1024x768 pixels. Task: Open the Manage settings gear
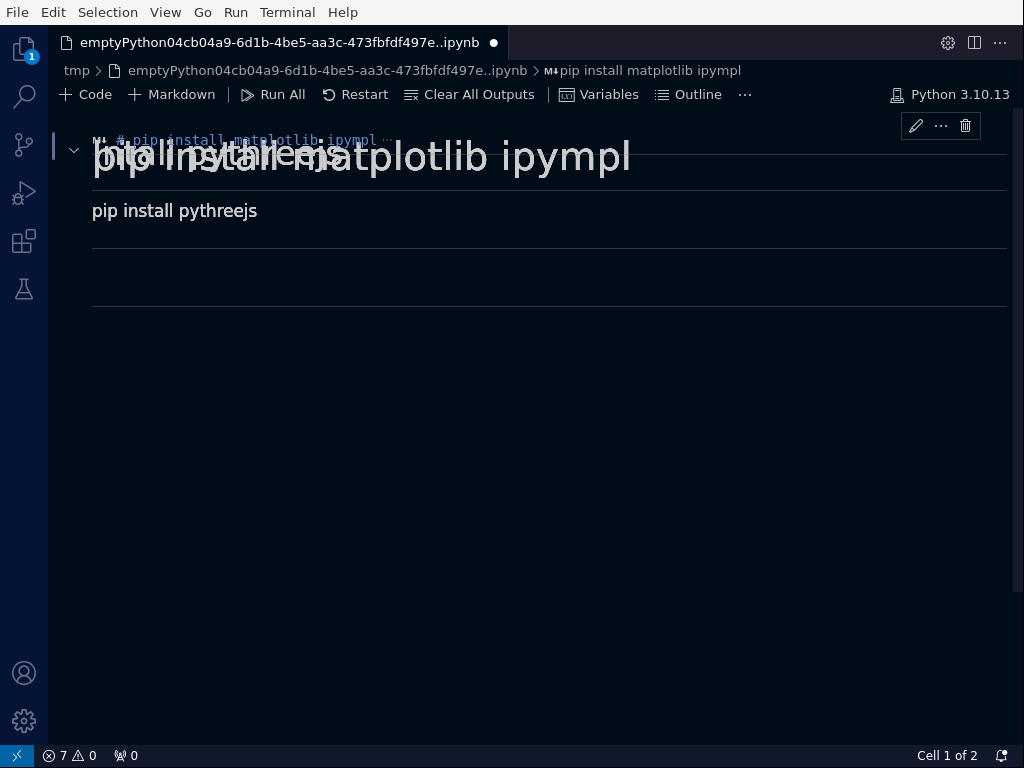(x=22, y=720)
